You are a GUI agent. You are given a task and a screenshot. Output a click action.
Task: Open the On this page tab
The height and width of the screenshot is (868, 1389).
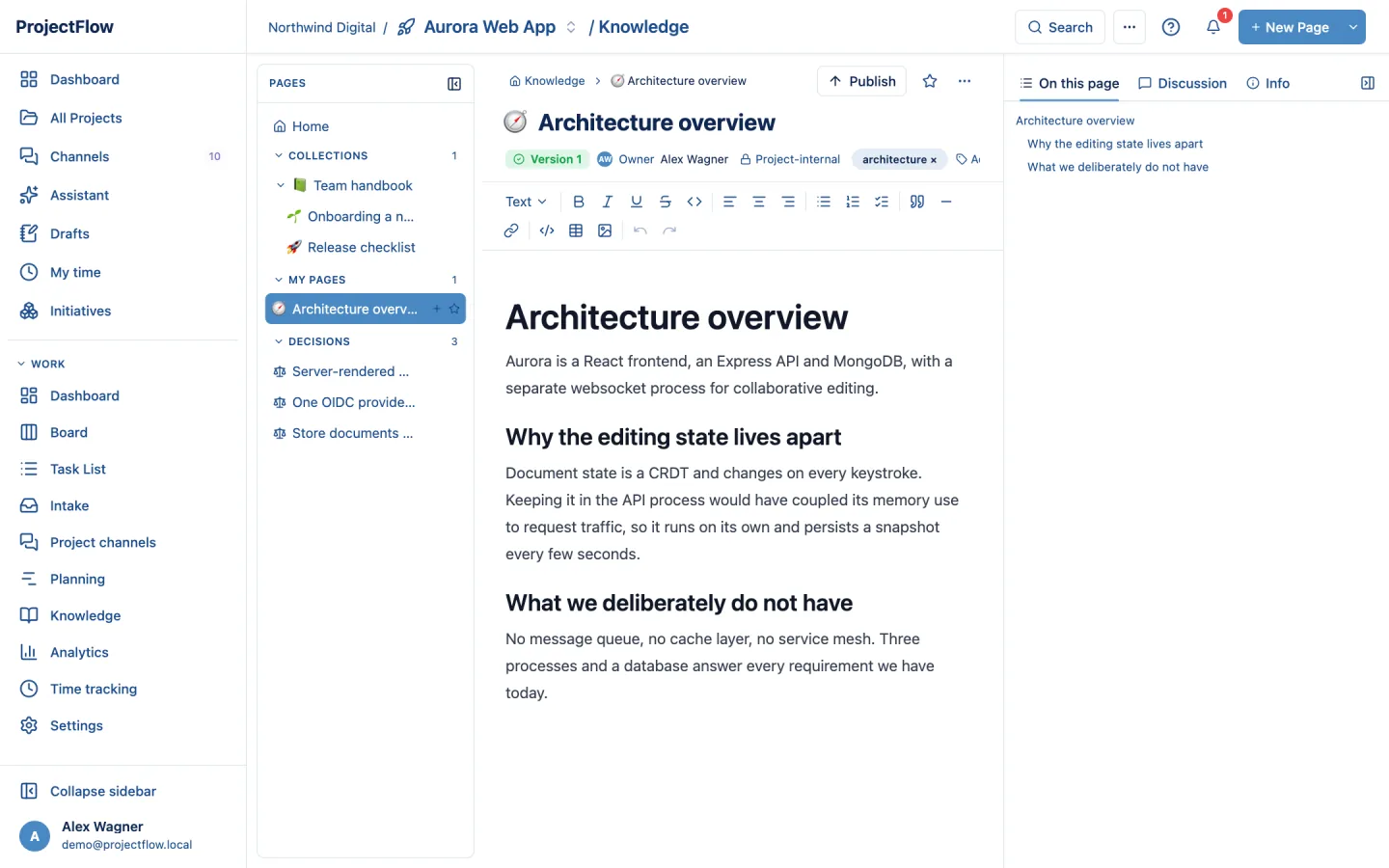tap(1070, 83)
